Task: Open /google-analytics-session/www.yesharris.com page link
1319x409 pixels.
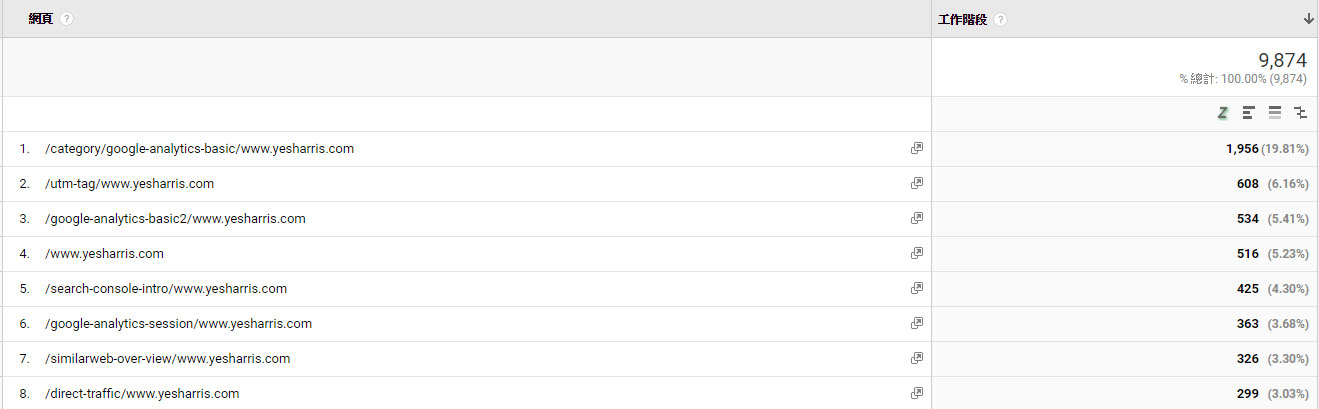Action: (178, 324)
